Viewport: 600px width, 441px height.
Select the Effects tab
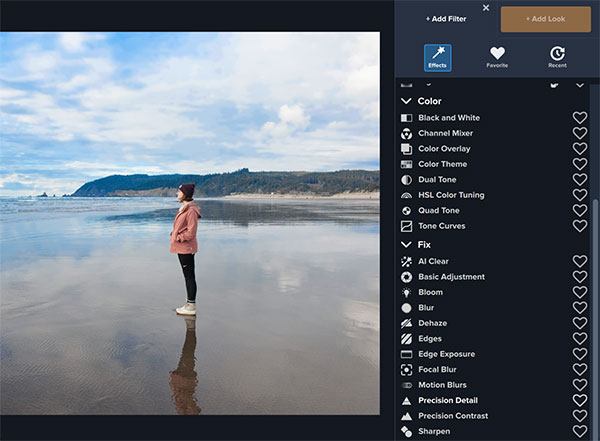(437, 57)
